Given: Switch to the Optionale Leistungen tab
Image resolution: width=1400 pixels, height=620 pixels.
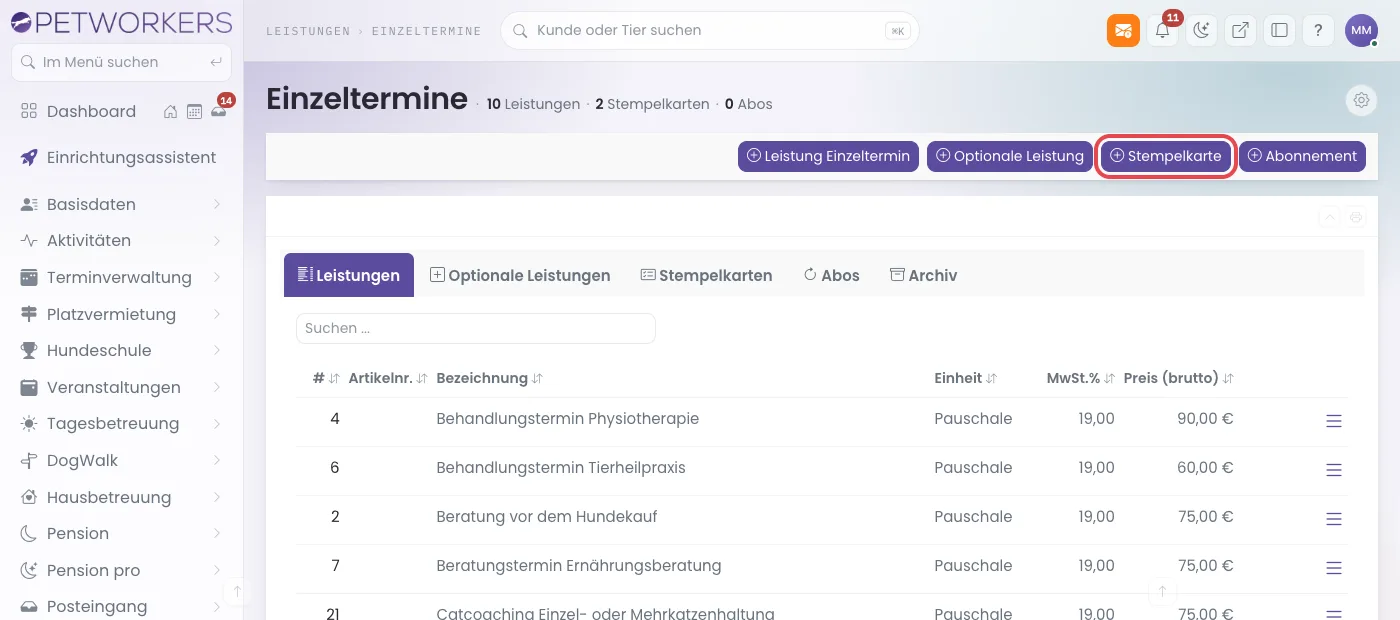Looking at the screenshot, I should coord(520,275).
